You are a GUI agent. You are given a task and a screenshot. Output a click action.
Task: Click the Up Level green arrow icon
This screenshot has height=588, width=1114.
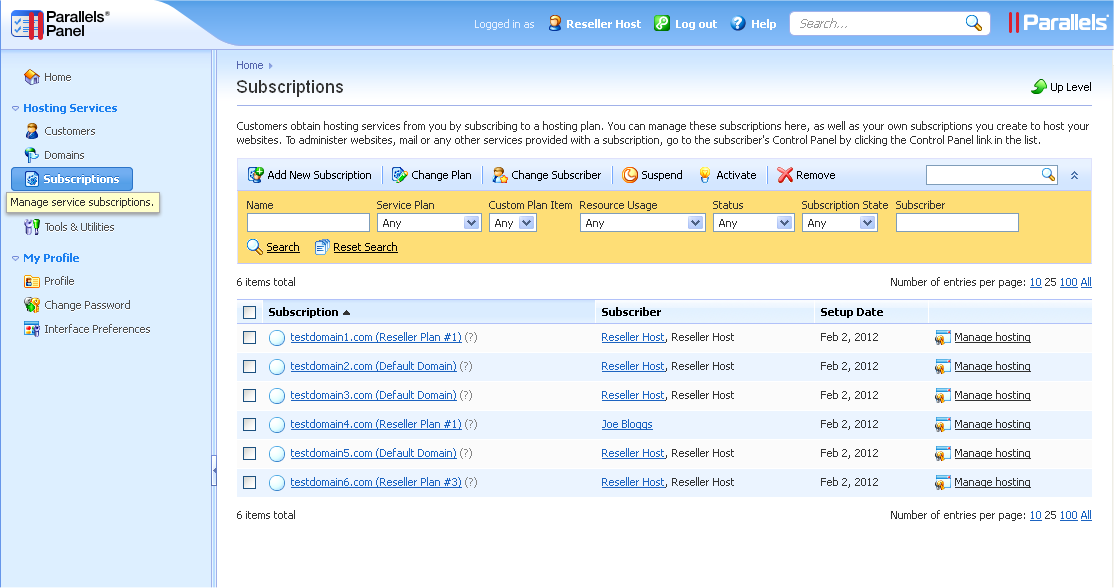[1039, 87]
